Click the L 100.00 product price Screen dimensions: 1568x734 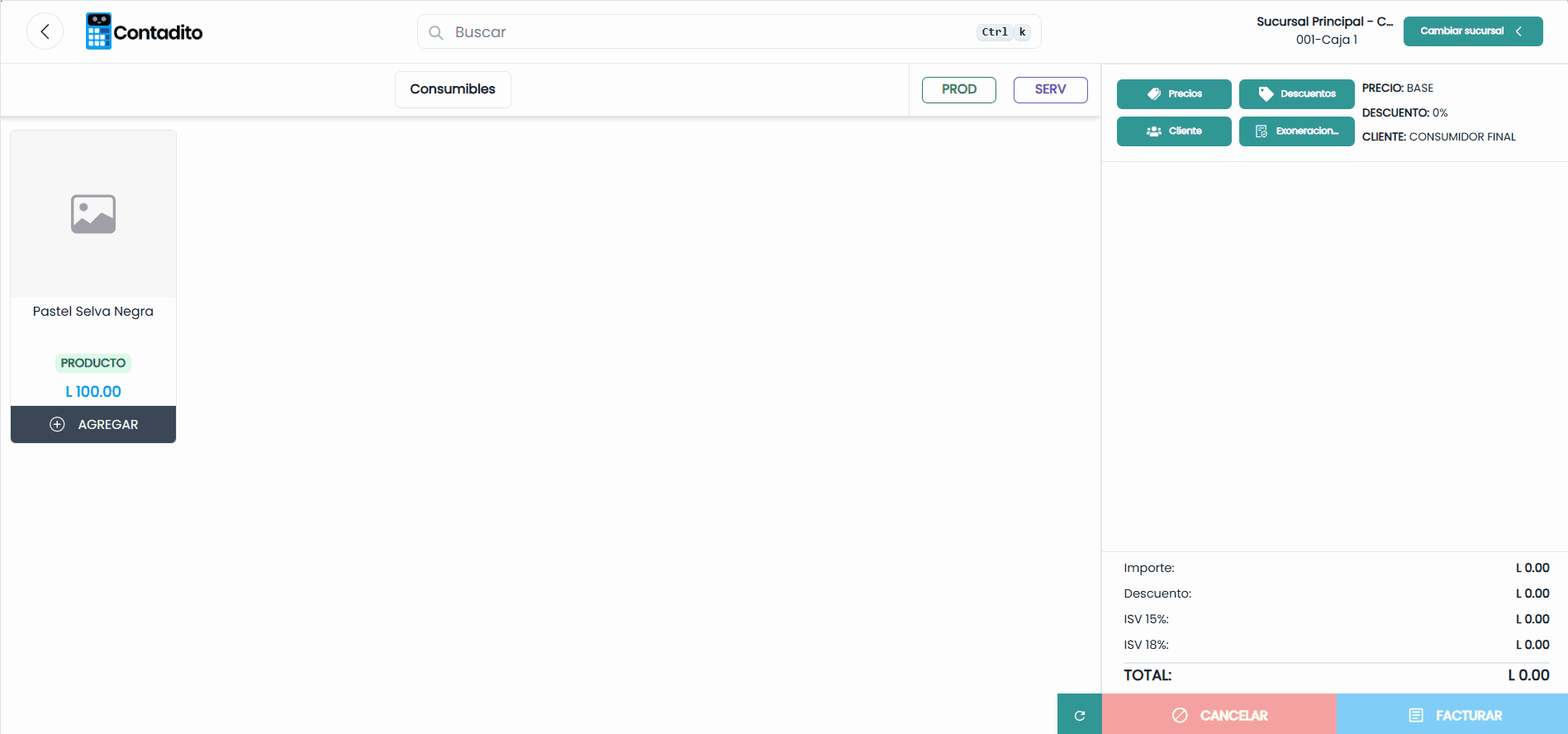pos(93,392)
